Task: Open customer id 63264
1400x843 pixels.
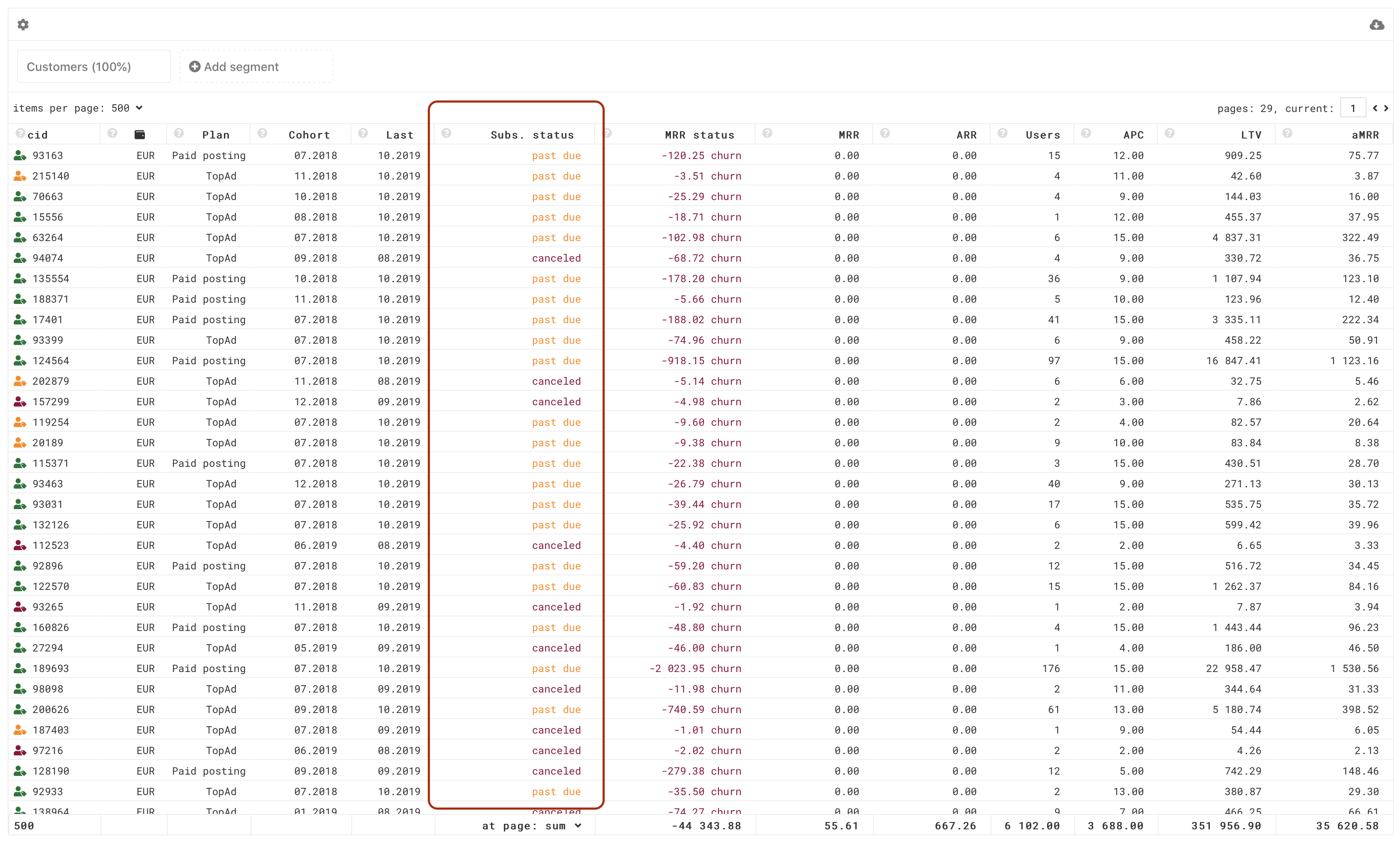Action: tap(48, 237)
